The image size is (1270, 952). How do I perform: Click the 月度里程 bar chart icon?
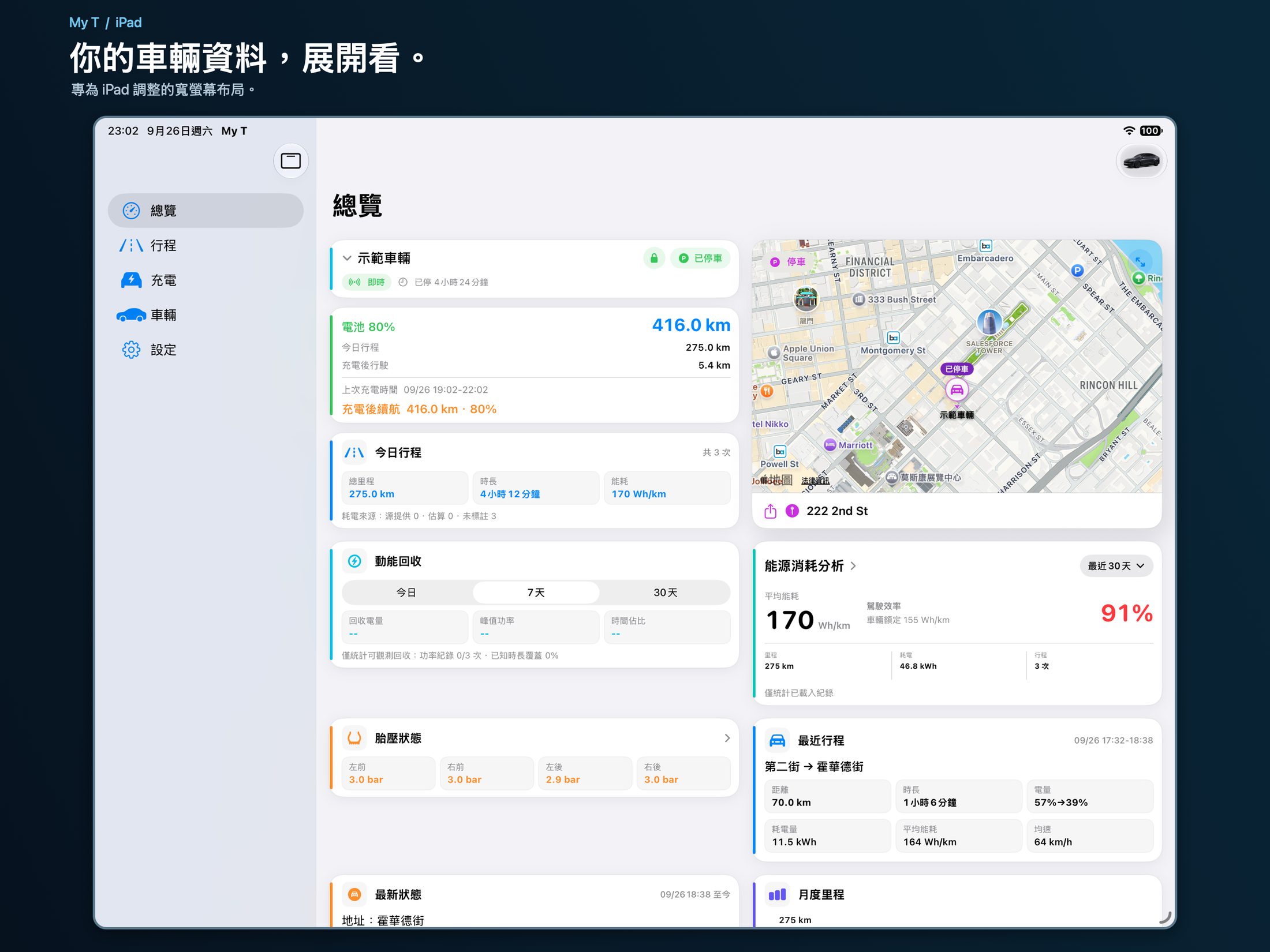click(x=777, y=894)
